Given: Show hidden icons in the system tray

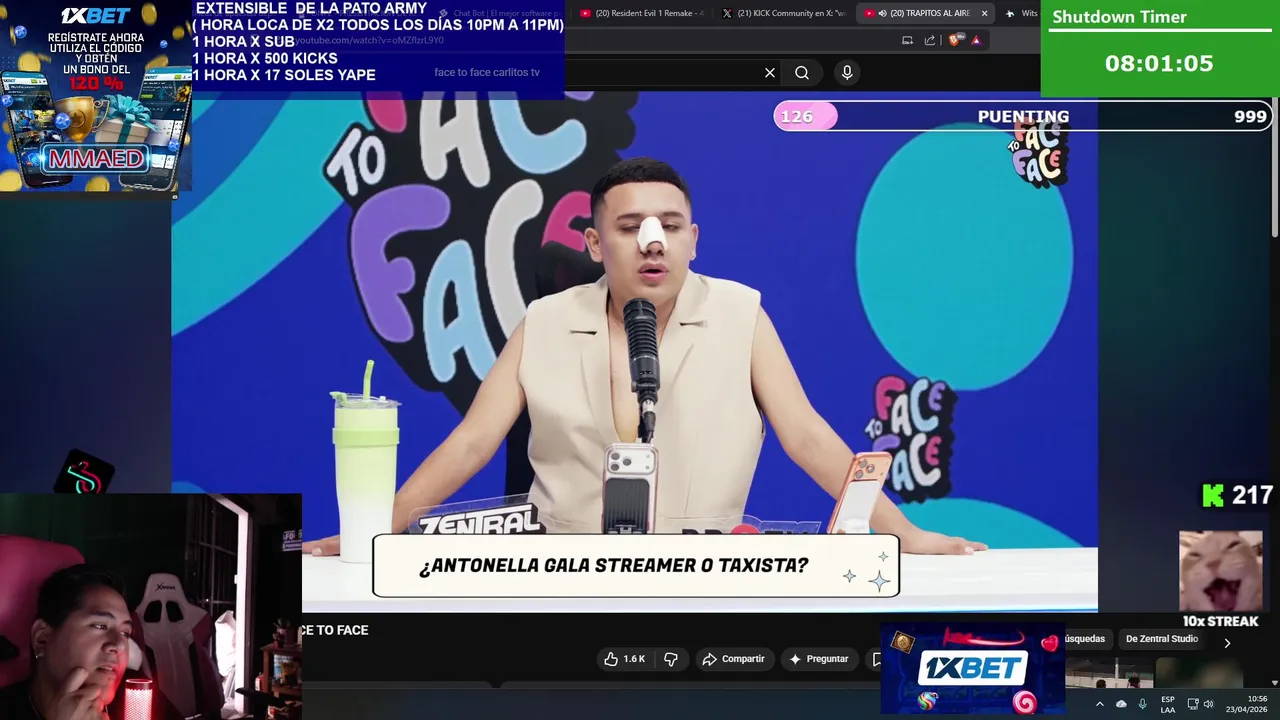Looking at the screenshot, I should [1099, 704].
